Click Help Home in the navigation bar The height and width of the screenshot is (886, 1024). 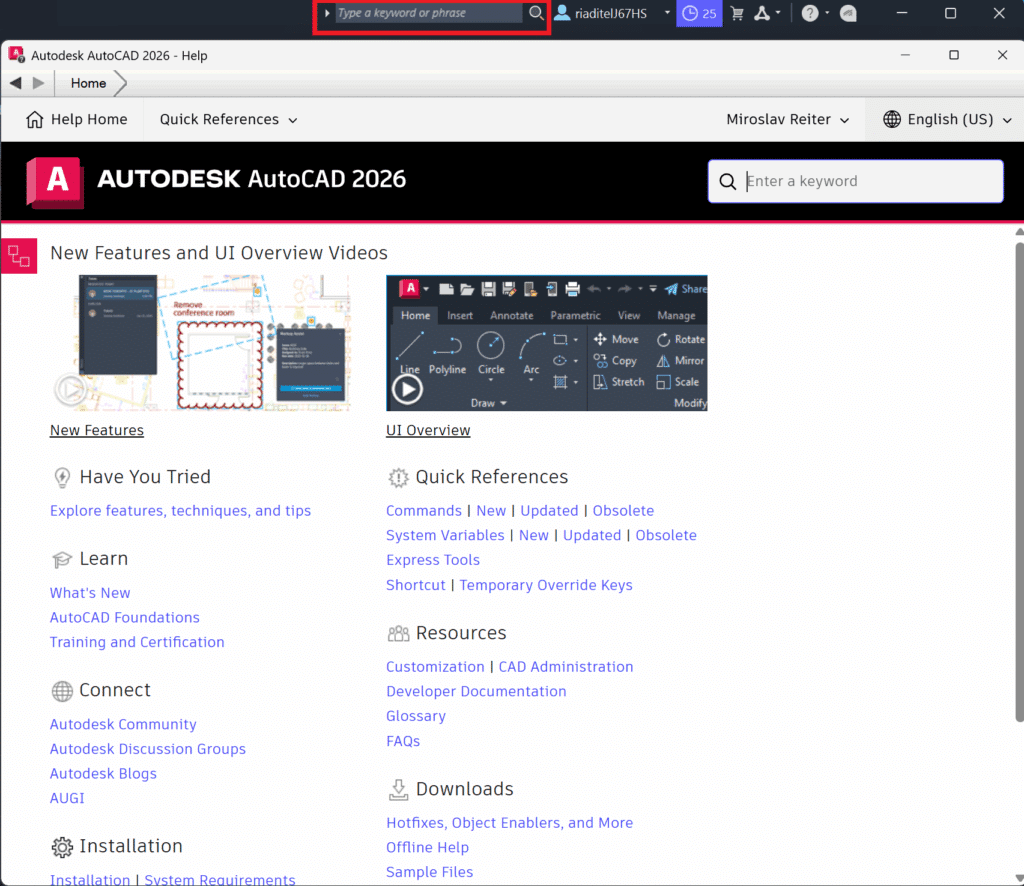(86, 119)
